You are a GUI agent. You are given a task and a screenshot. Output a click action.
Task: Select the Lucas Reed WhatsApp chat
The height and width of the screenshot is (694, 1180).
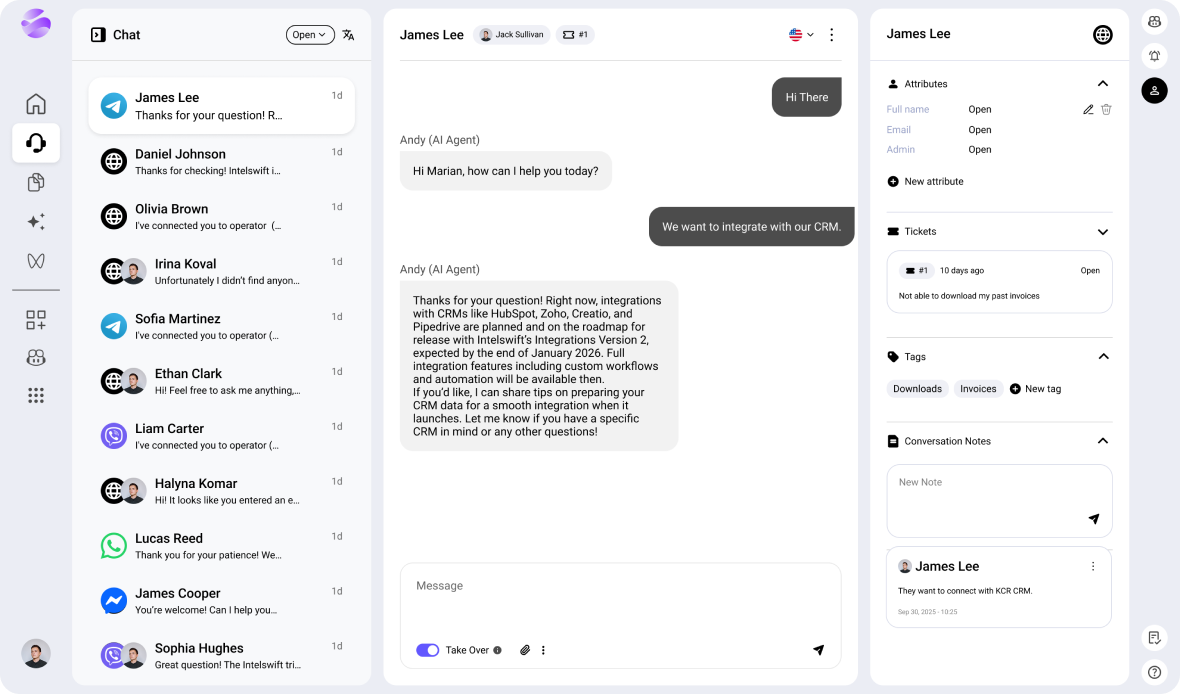point(221,546)
